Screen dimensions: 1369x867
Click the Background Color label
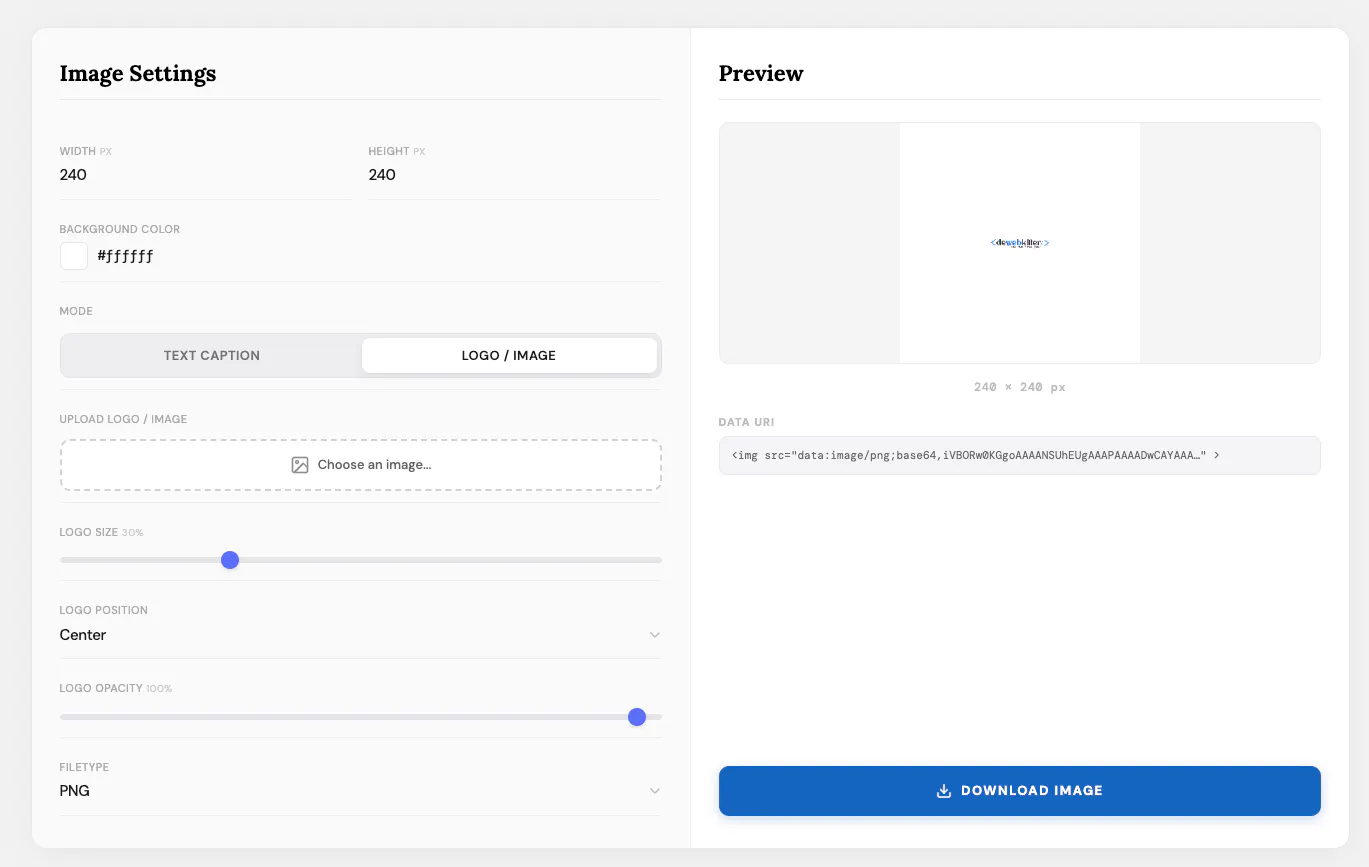120,229
